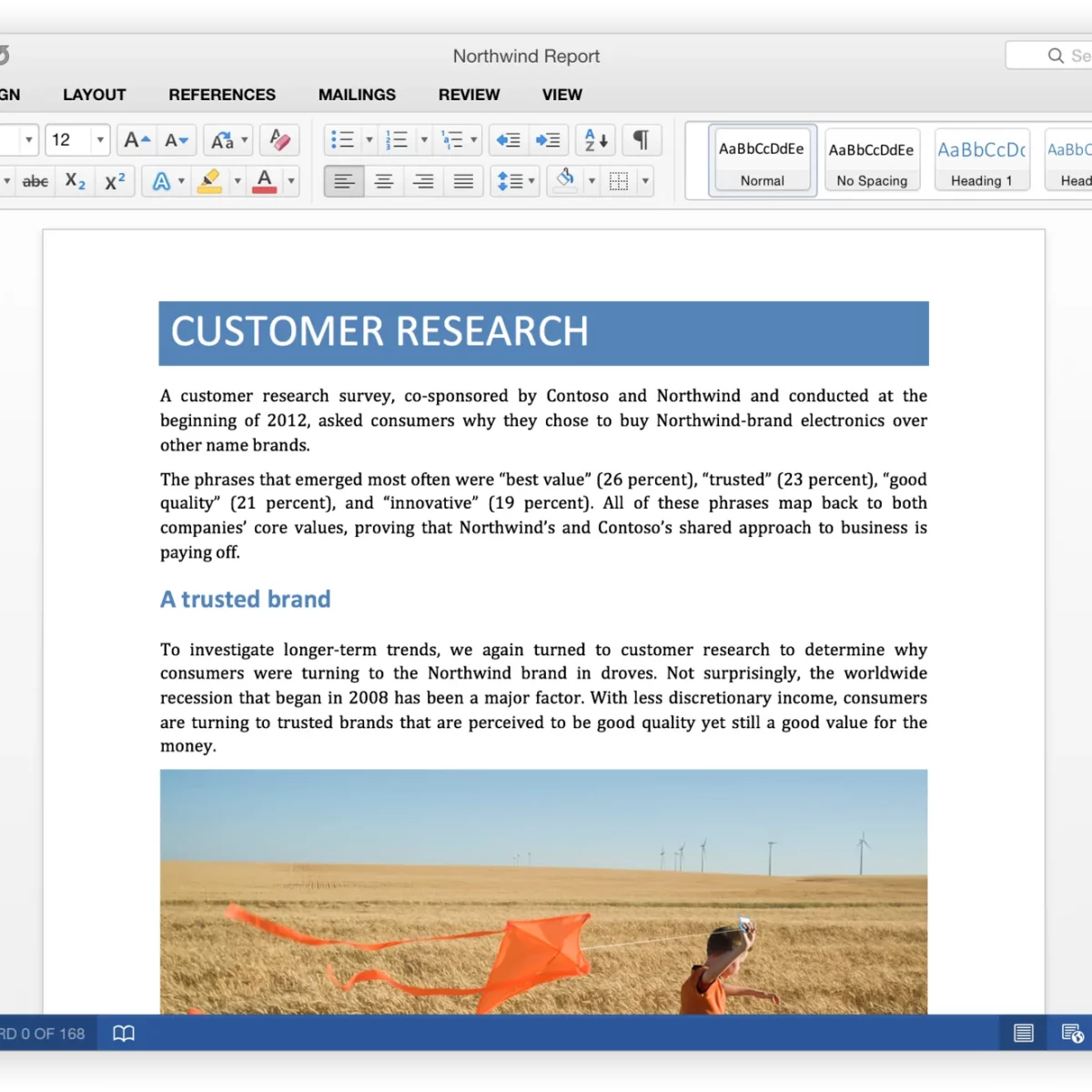Click the 'A trusted brand' heading
This screenshot has width=1092, height=1092.
(x=246, y=600)
